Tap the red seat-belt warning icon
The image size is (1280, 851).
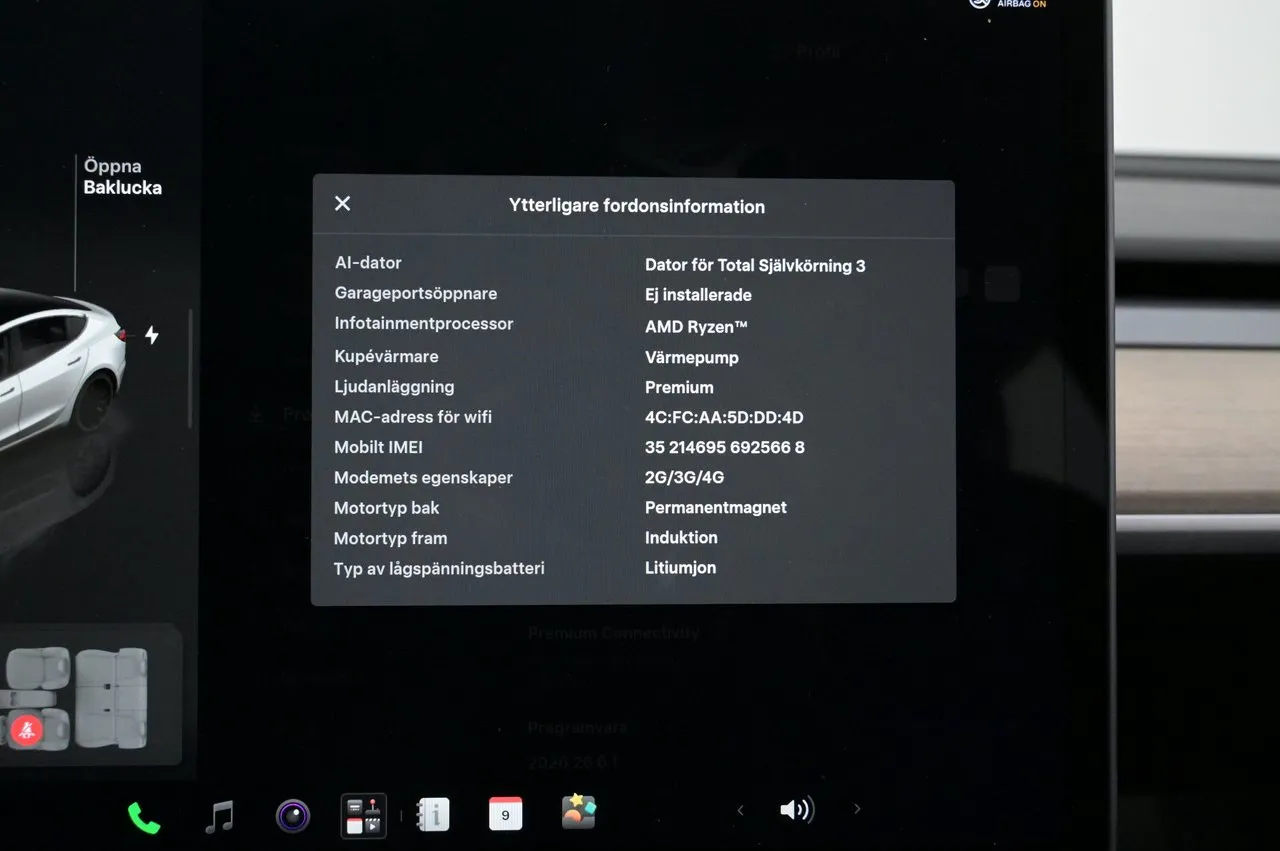(x=27, y=731)
